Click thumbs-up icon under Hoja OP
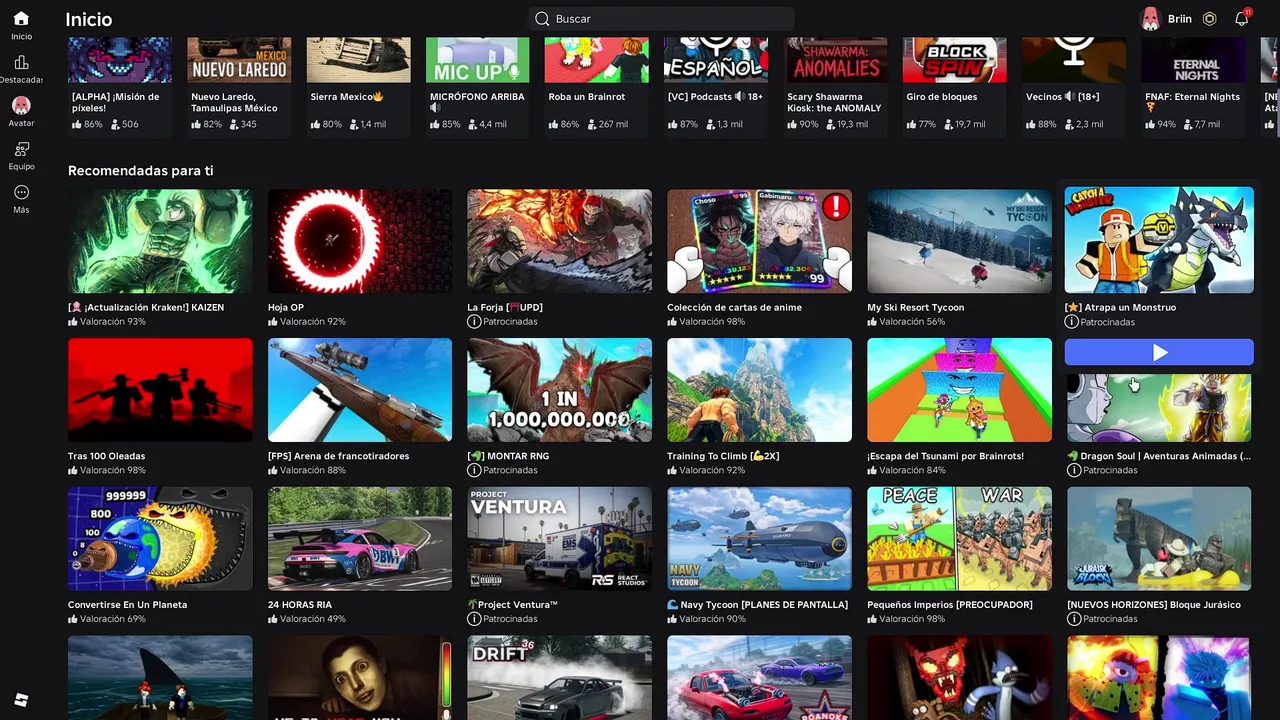The height and width of the screenshot is (720, 1280). (273, 322)
